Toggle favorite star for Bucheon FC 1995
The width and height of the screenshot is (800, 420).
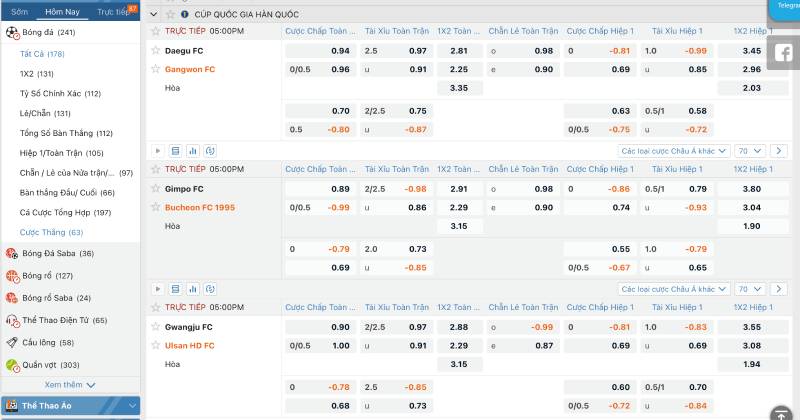156,207
